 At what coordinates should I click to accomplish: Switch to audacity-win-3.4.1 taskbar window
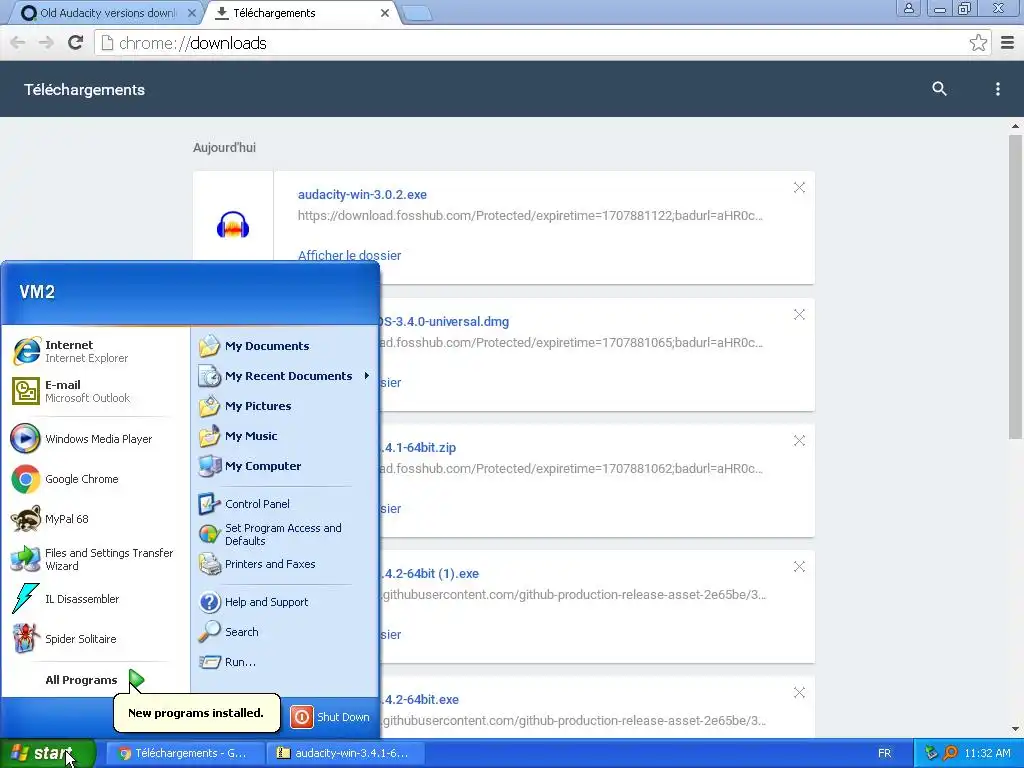coord(346,753)
